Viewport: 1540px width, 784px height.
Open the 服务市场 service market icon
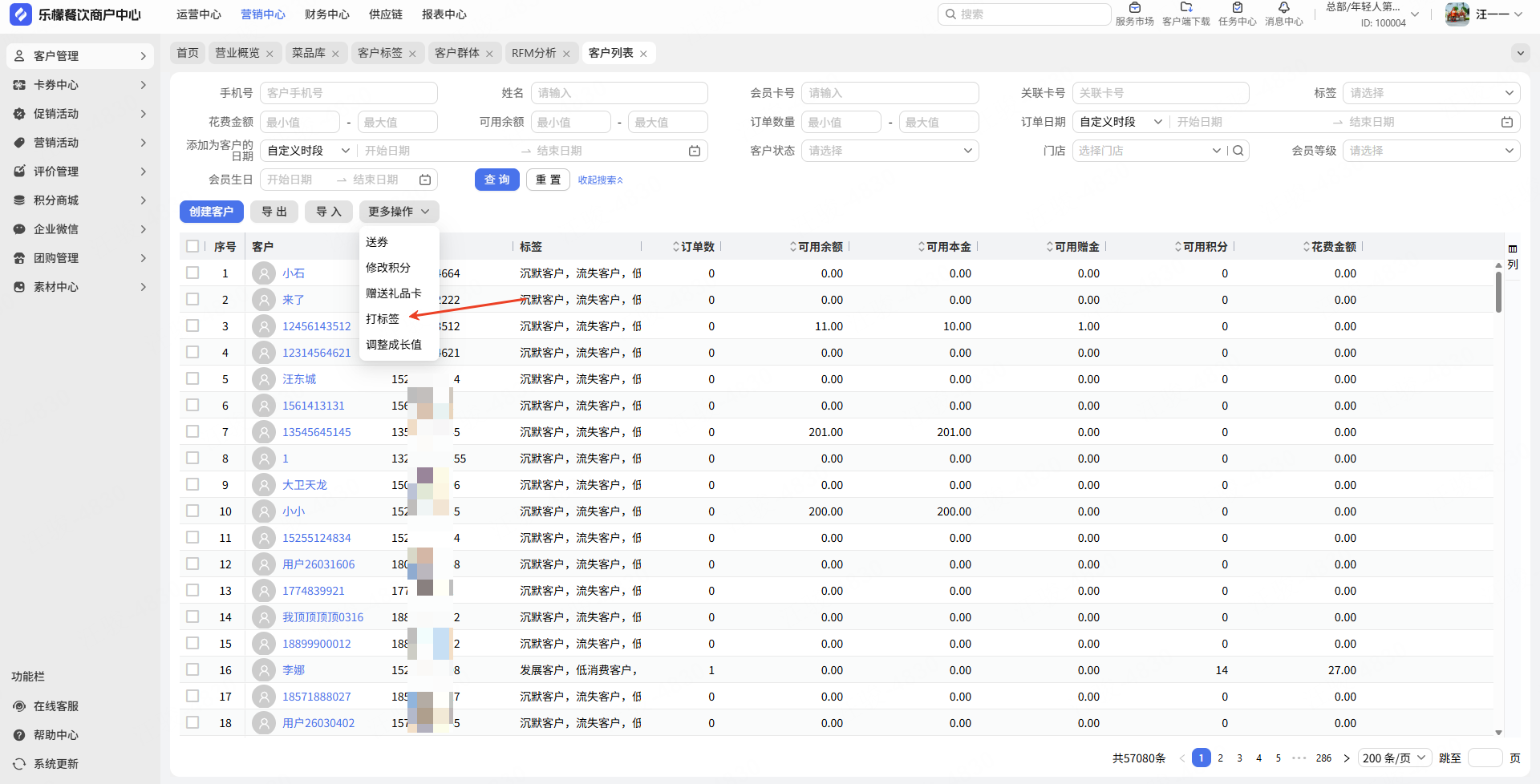point(1134,9)
